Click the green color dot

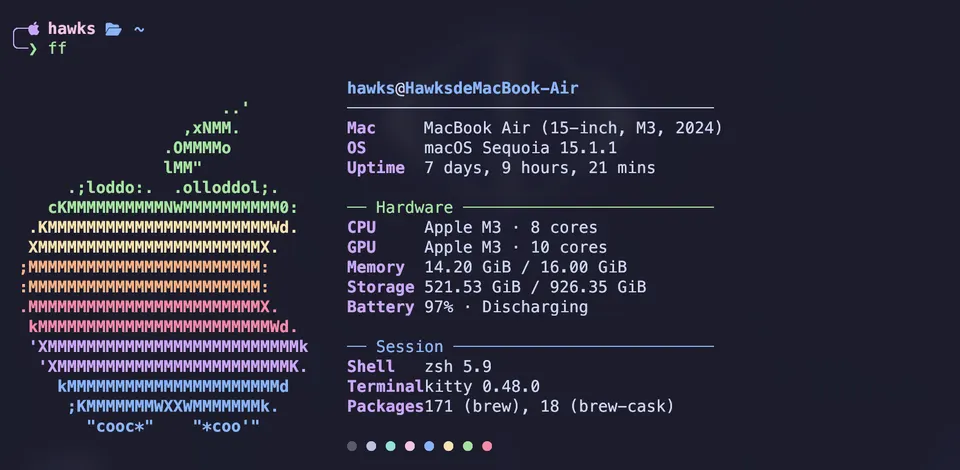468,446
